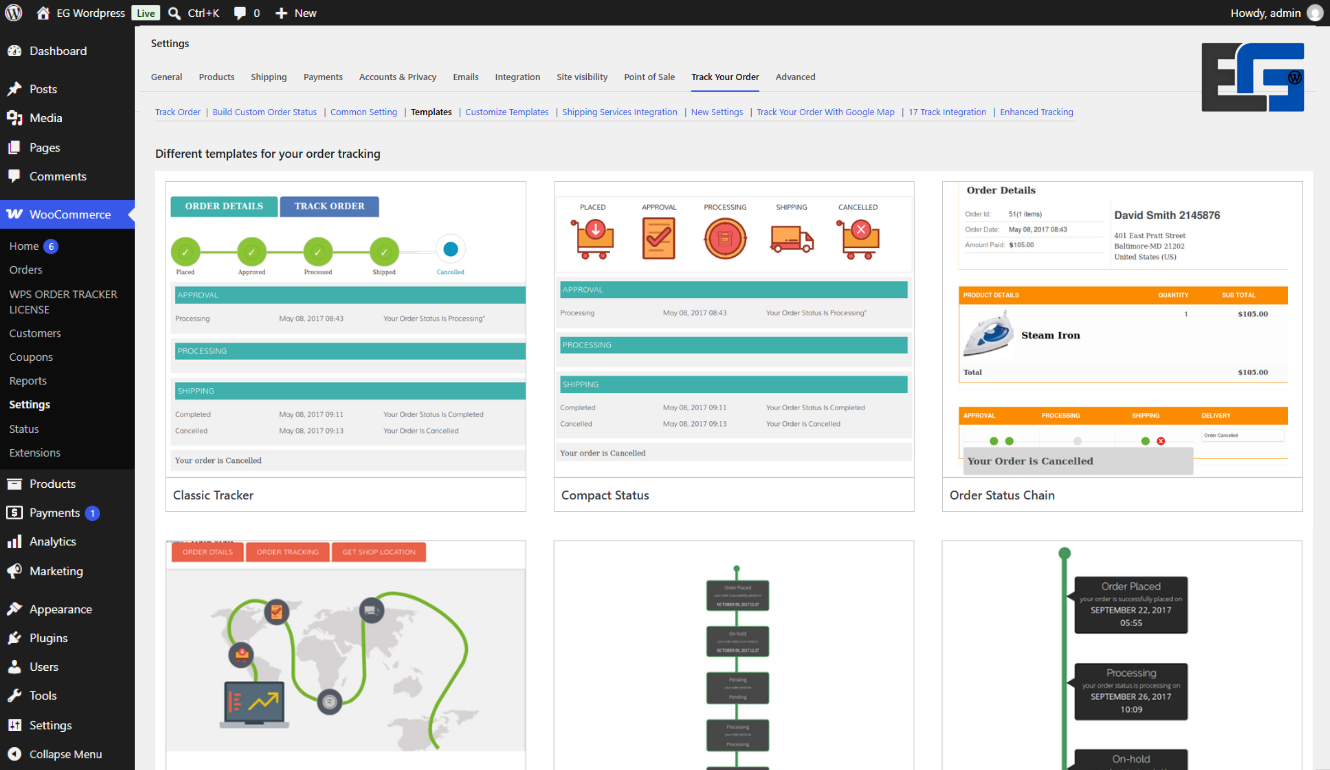
Task: Open WooCommerce Extensions submenu item
Action: (35, 453)
